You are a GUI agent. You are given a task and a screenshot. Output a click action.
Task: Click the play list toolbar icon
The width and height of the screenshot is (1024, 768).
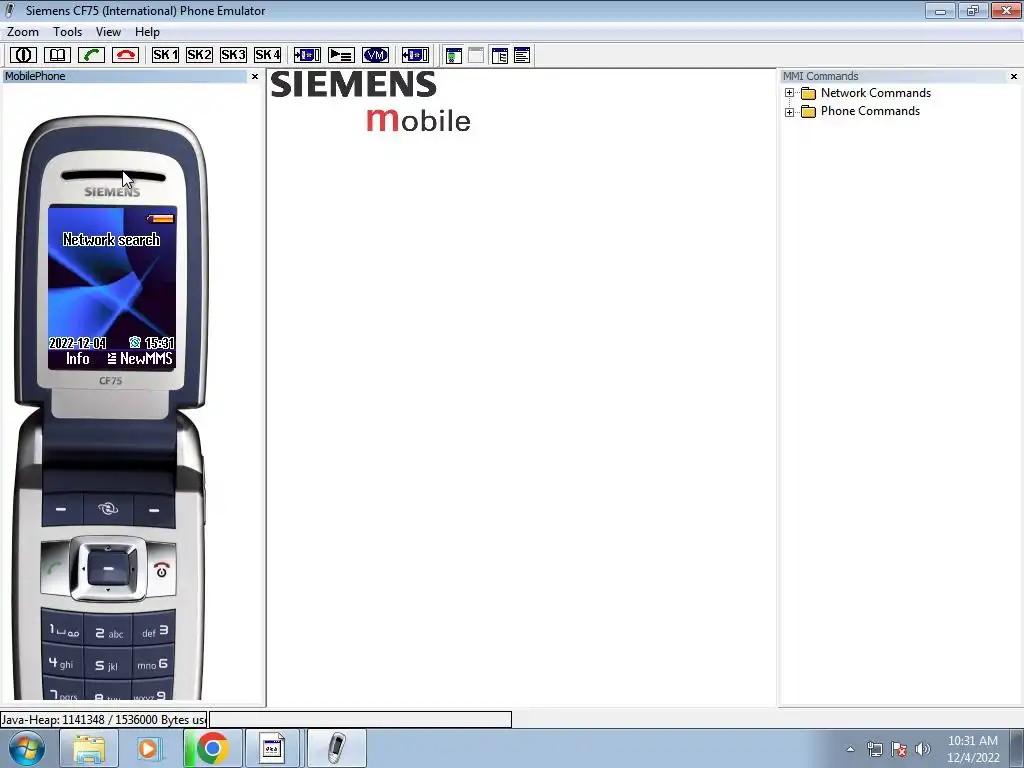(x=341, y=56)
